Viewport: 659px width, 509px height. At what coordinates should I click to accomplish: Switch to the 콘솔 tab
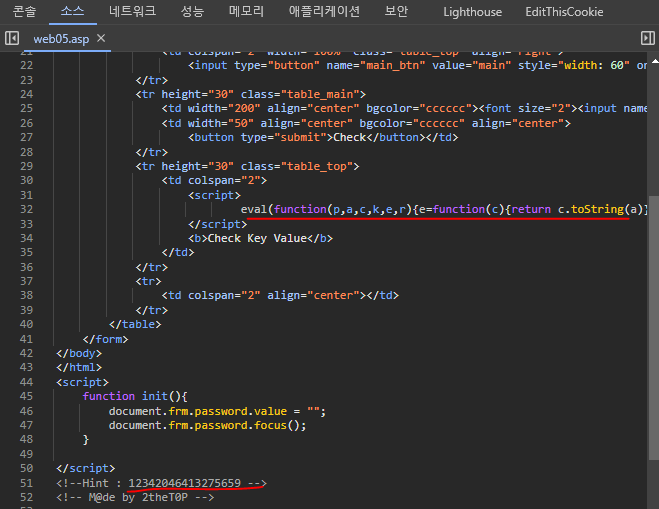(x=24, y=11)
